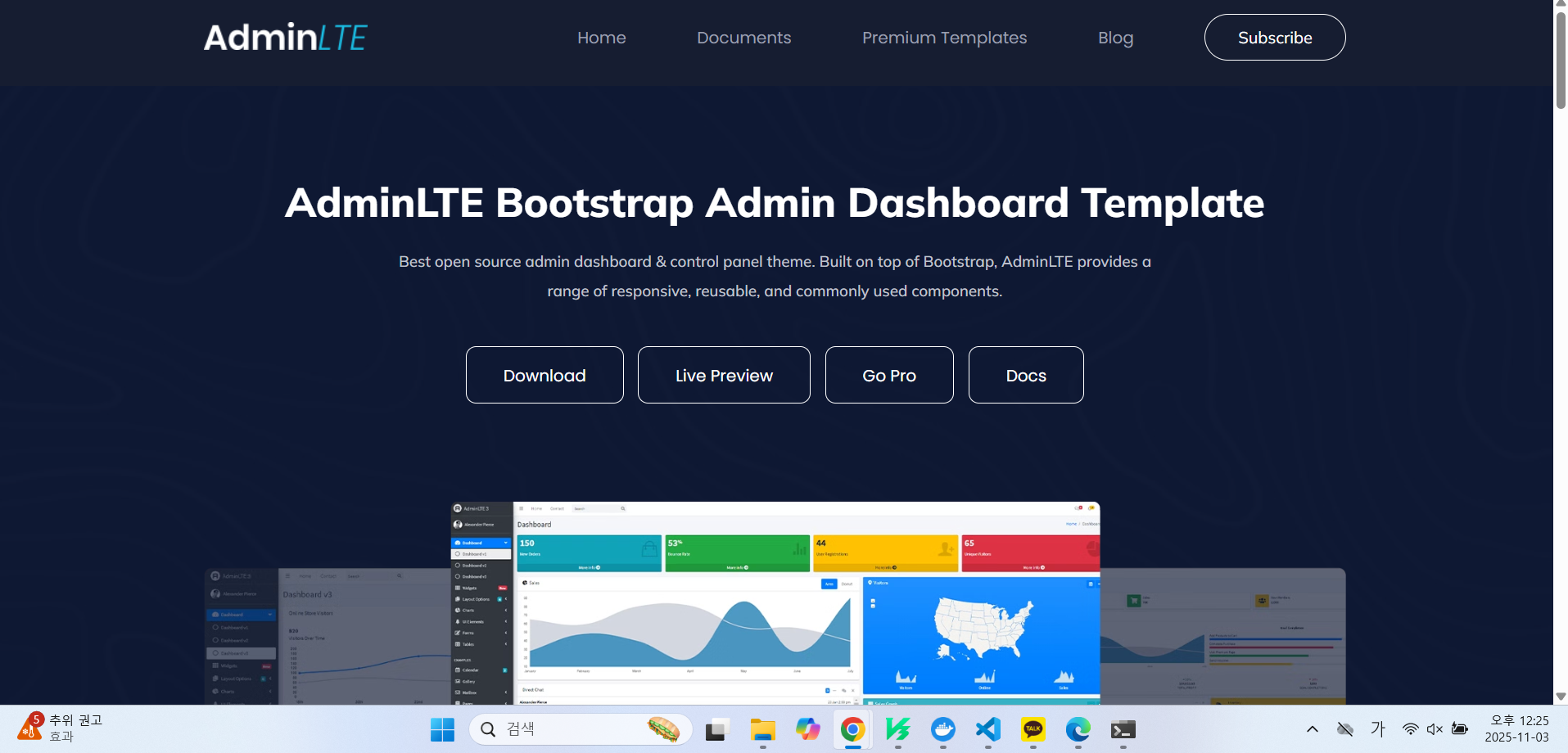Open Visual Studio Code from taskbar
The width and height of the screenshot is (1568, 753).
click(x=988, y=729)
